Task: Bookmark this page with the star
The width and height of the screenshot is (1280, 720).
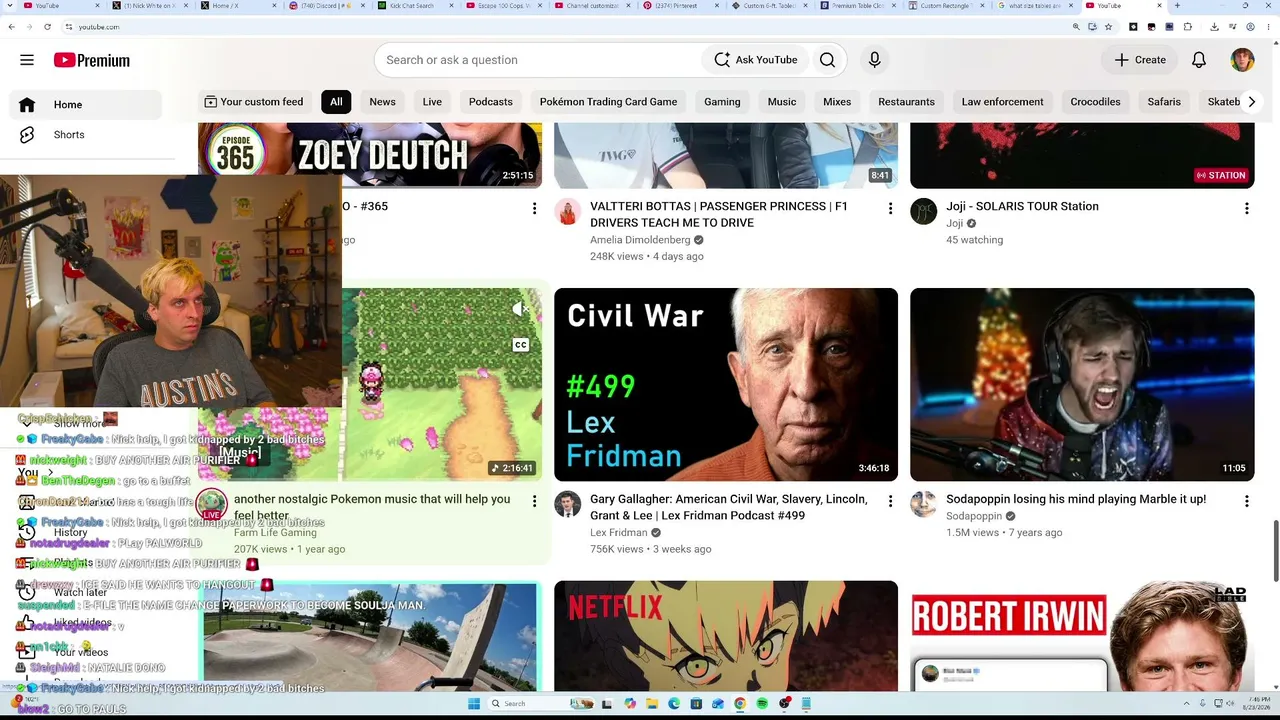Action: point(1108,26)
